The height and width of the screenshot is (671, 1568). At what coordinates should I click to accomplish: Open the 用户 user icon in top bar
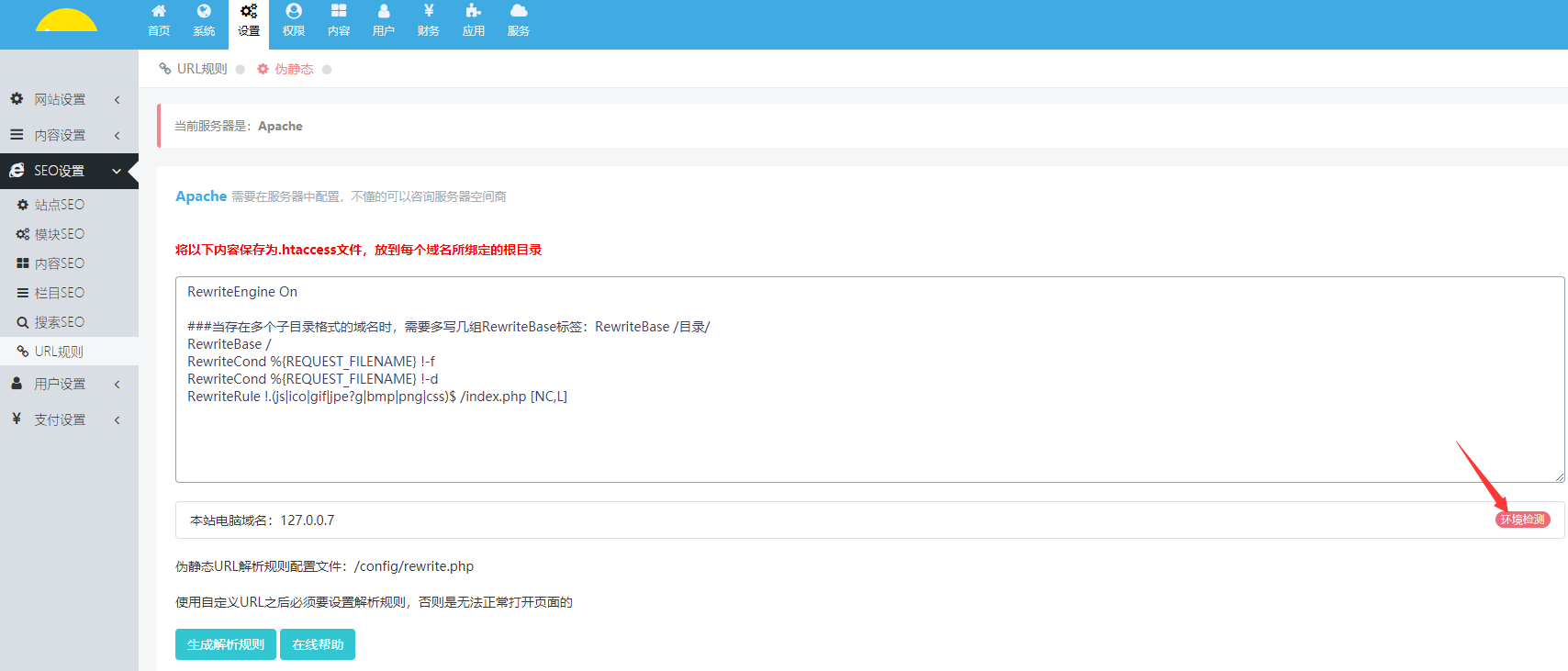pos(384,20)
